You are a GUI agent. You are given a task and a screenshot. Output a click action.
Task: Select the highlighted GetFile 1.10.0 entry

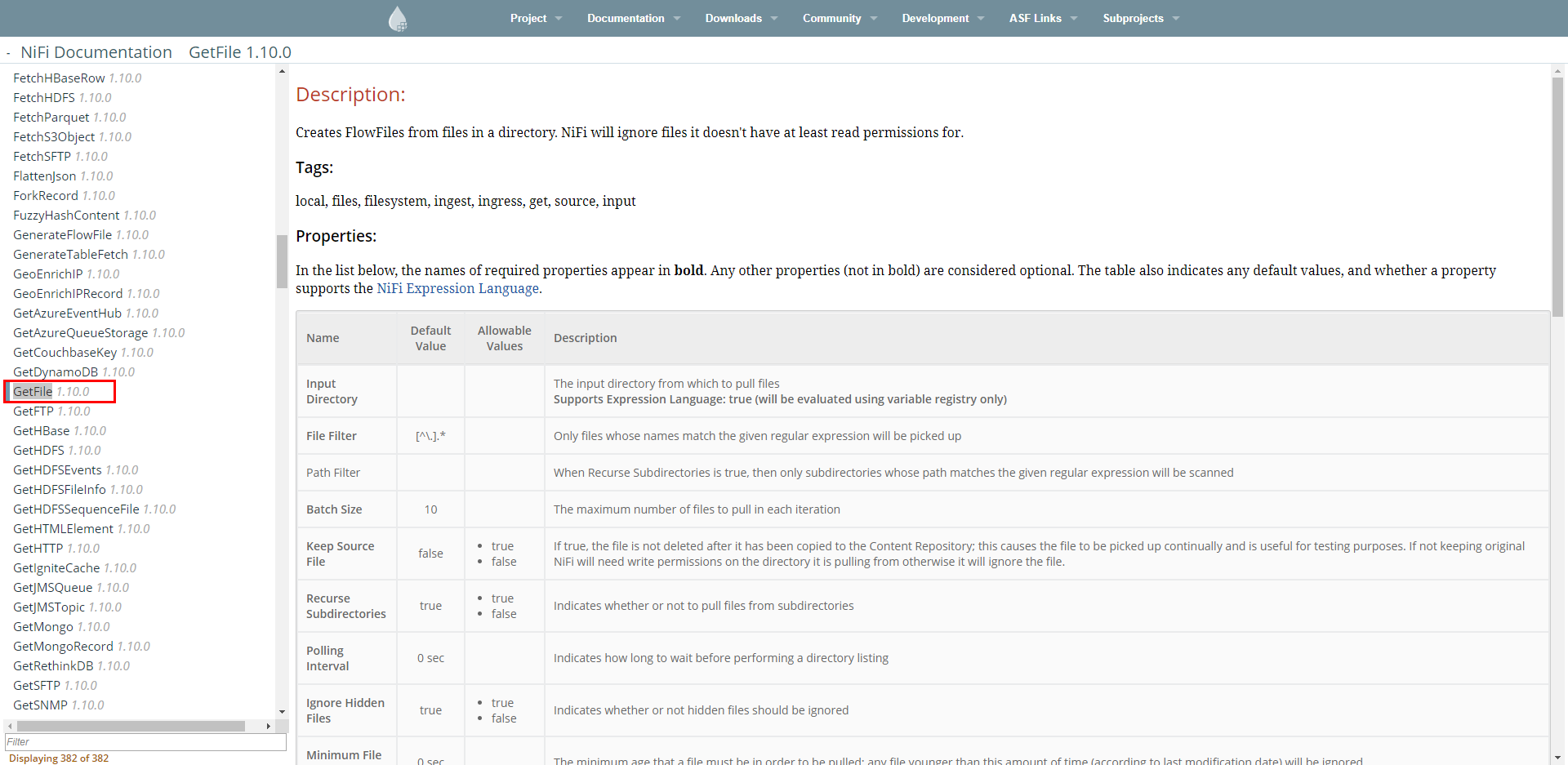[51, 392]
